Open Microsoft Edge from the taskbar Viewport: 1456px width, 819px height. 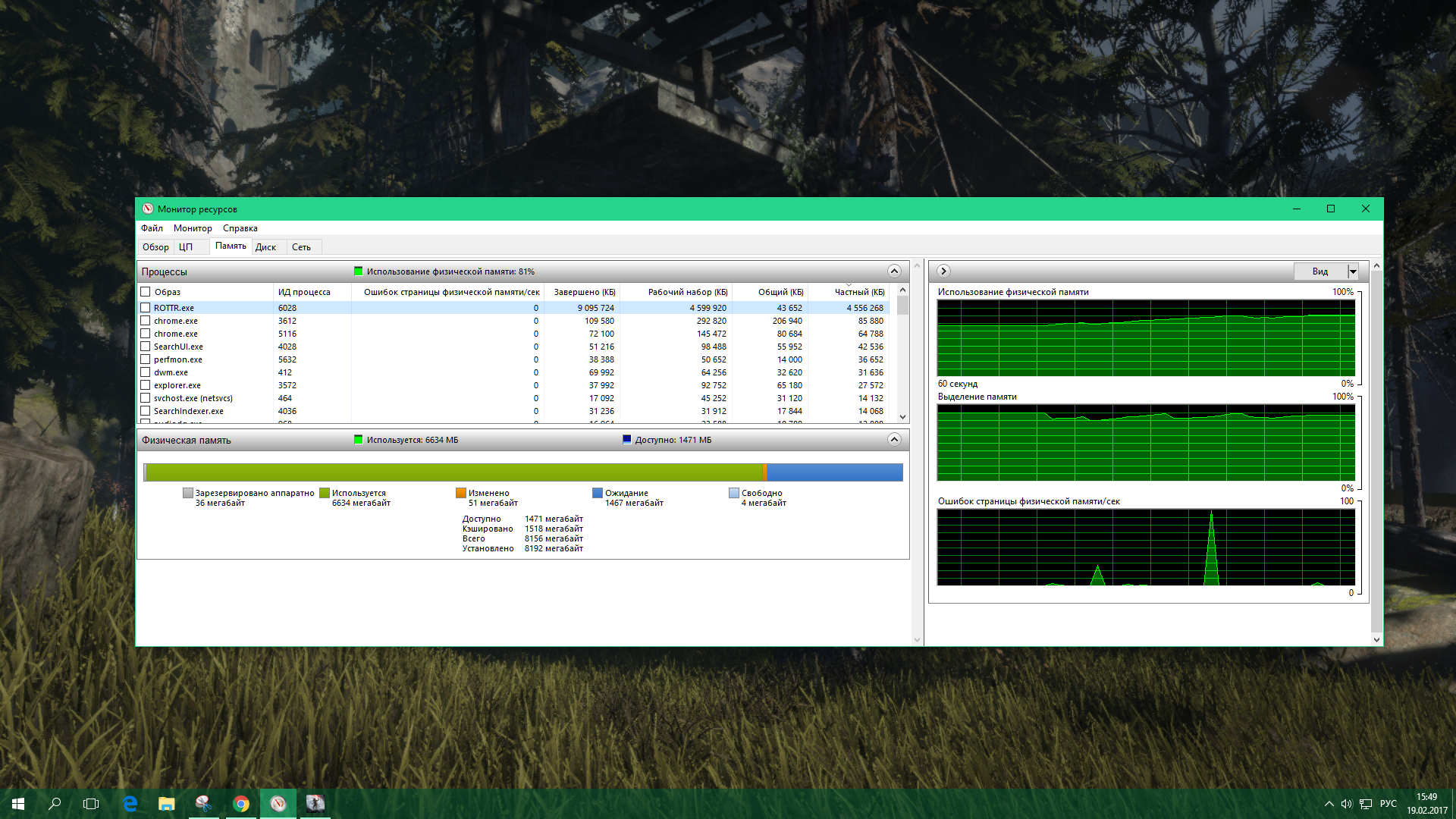130,804
